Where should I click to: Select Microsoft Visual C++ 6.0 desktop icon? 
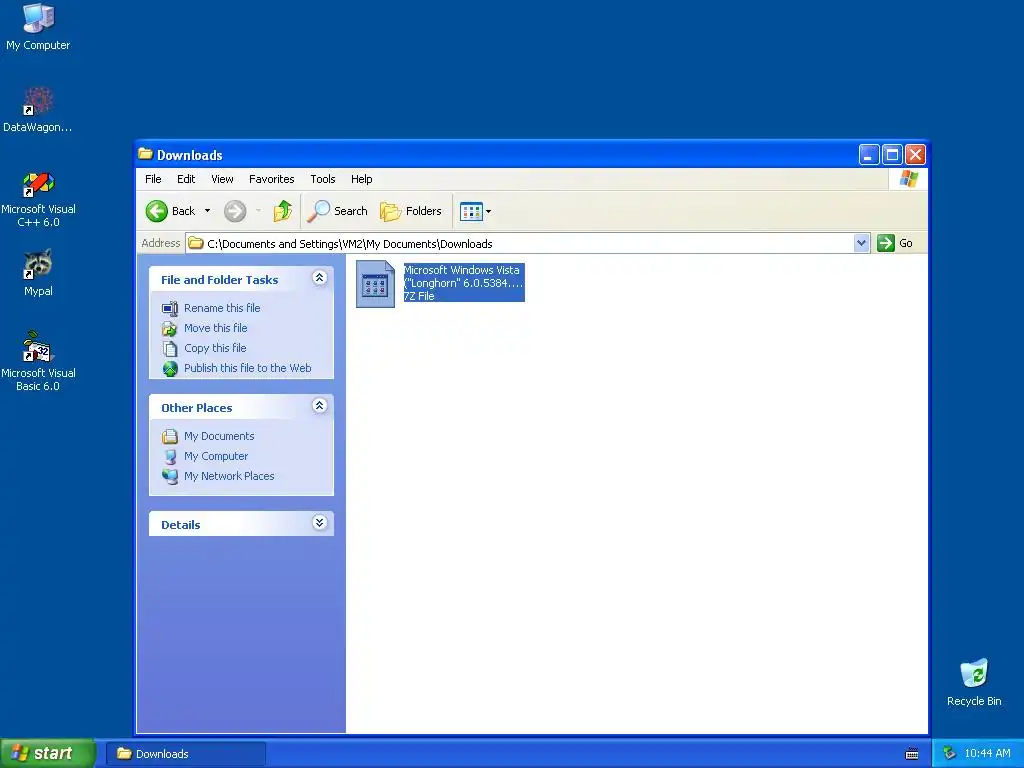pyautogui.click(x=38, y=199)
